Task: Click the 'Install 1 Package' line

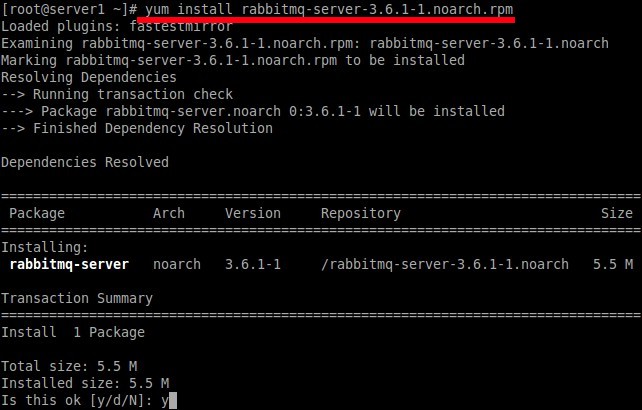Action: 73,333
